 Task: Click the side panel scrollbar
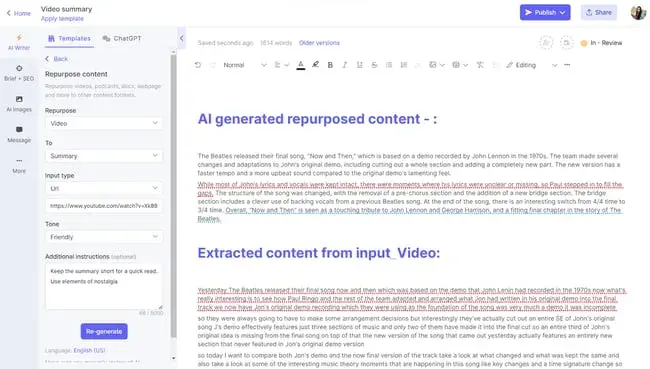pyautogui.click(x=173, y=195)
